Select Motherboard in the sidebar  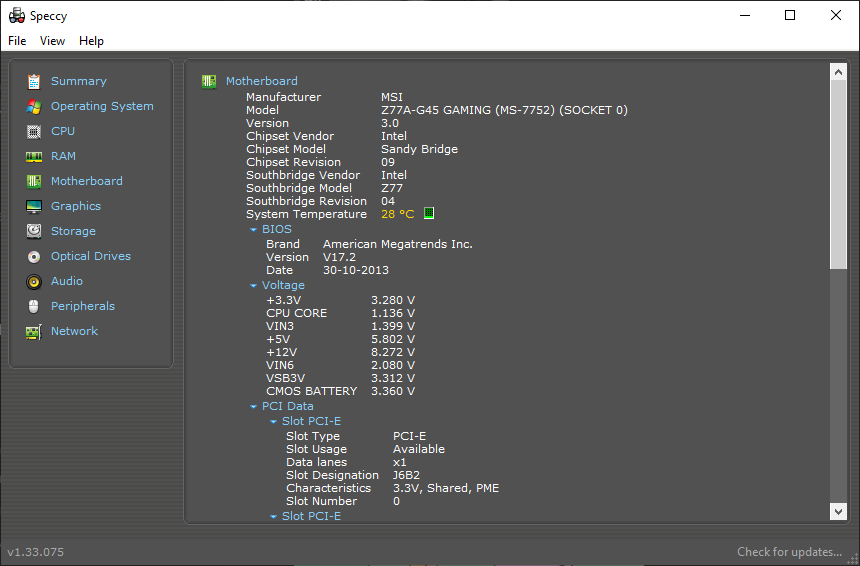(87, 181)
